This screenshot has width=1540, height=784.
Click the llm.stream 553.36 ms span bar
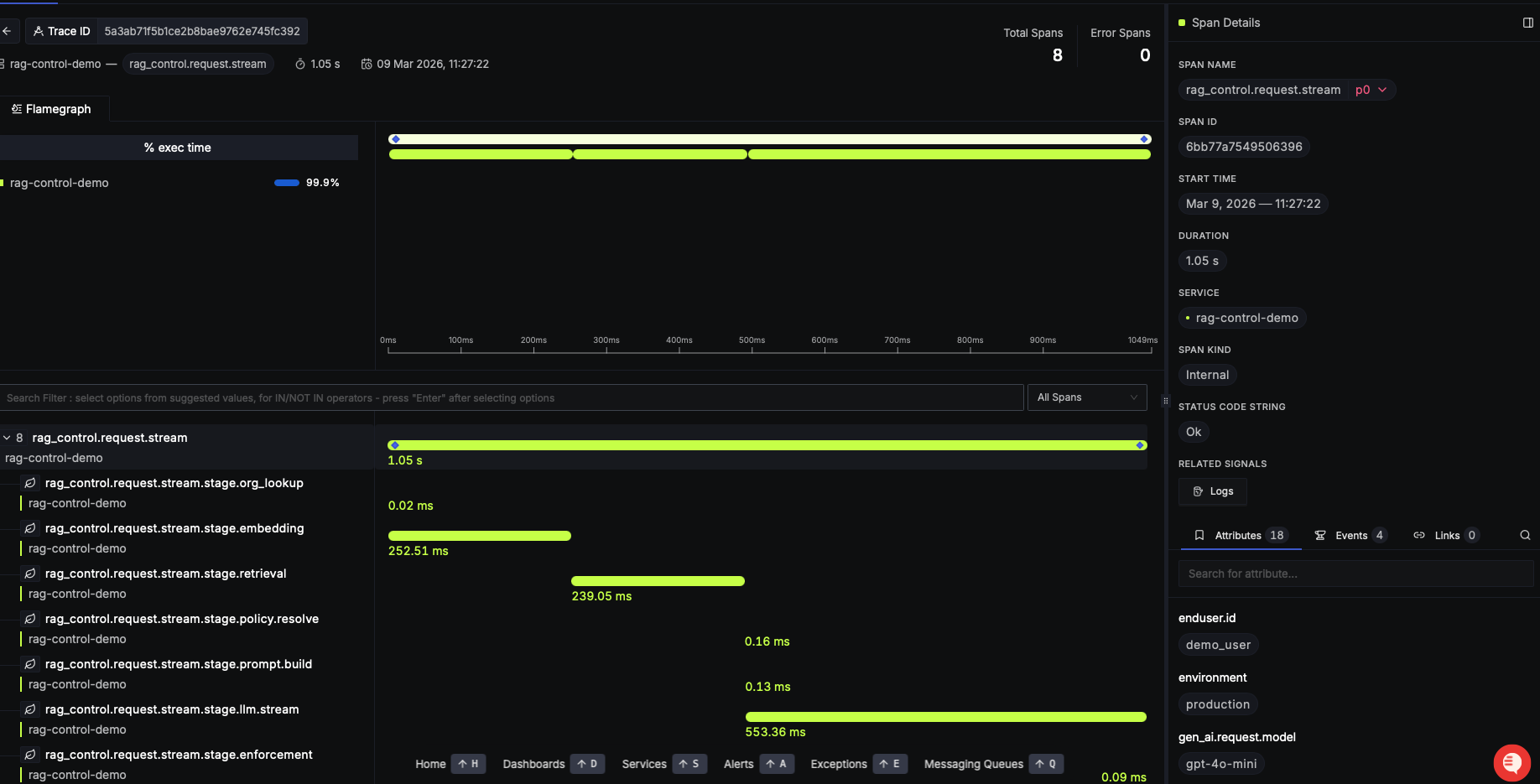click(945, 717)
